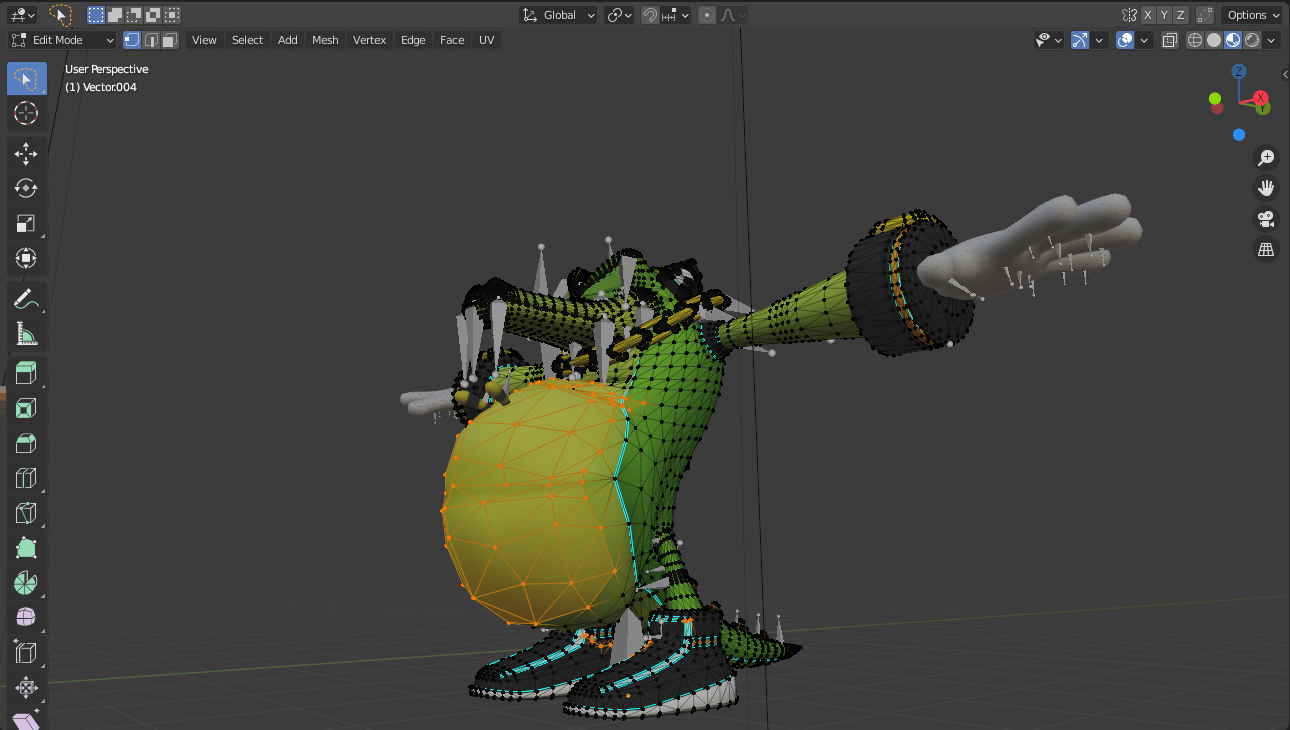Pick the Measure ruler tool
The image size is (1290, 730).
click(x=26, y=334)
